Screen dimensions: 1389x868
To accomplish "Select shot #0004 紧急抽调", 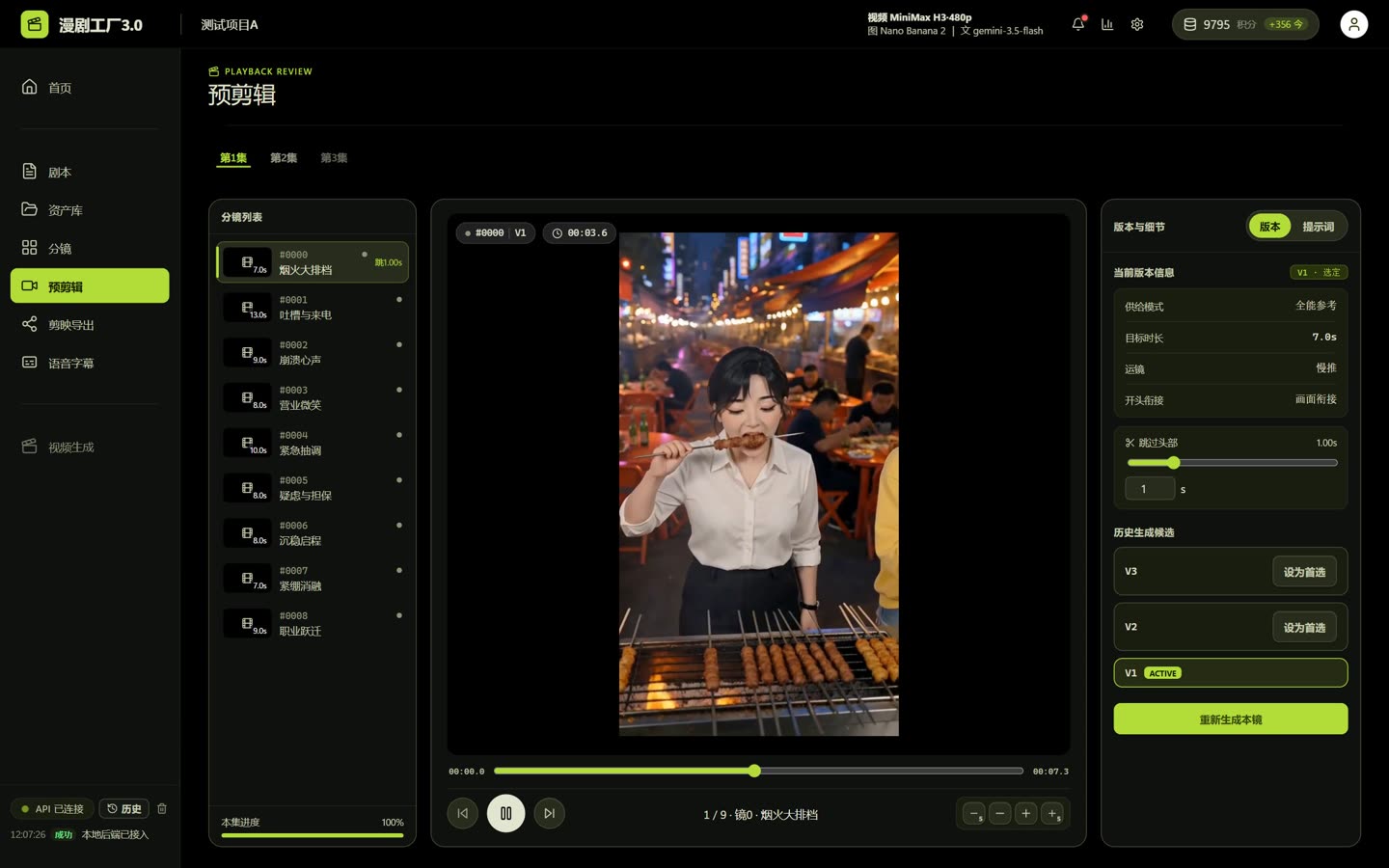I will [313, 443].
